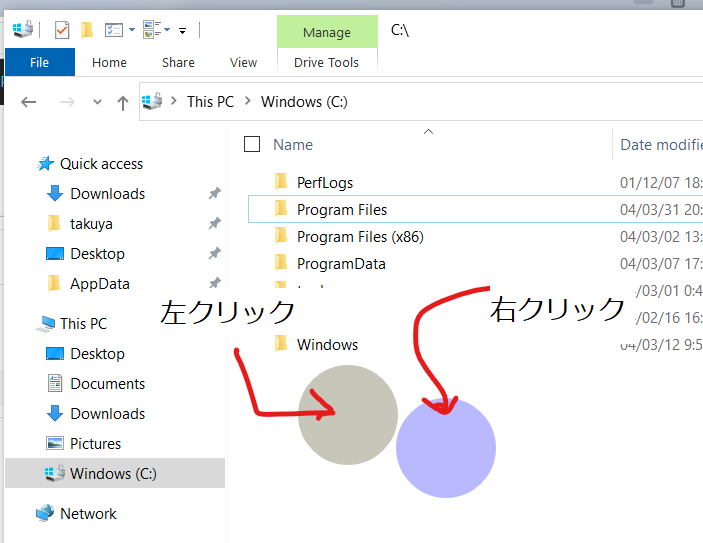Click the Program Files (x86) folder icon
Image resolution: width=703 pixels, height=543 pixels.
point(281,235)
